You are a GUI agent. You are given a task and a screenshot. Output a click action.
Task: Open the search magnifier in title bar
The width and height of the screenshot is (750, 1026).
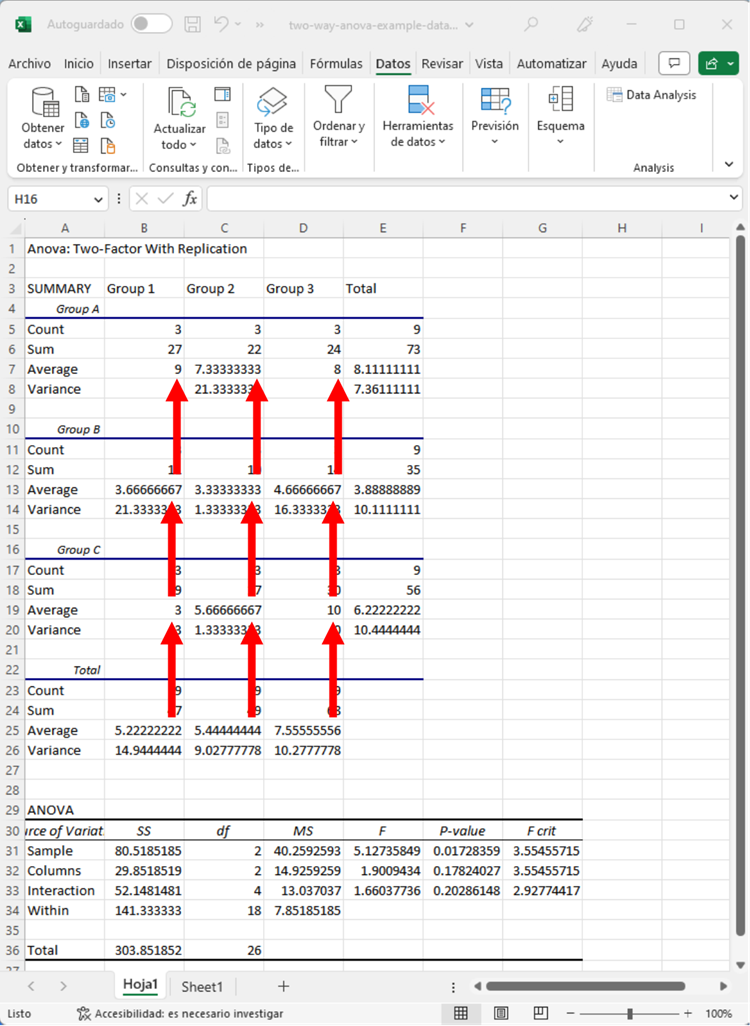pyautogui.click(x=531, y=23)
